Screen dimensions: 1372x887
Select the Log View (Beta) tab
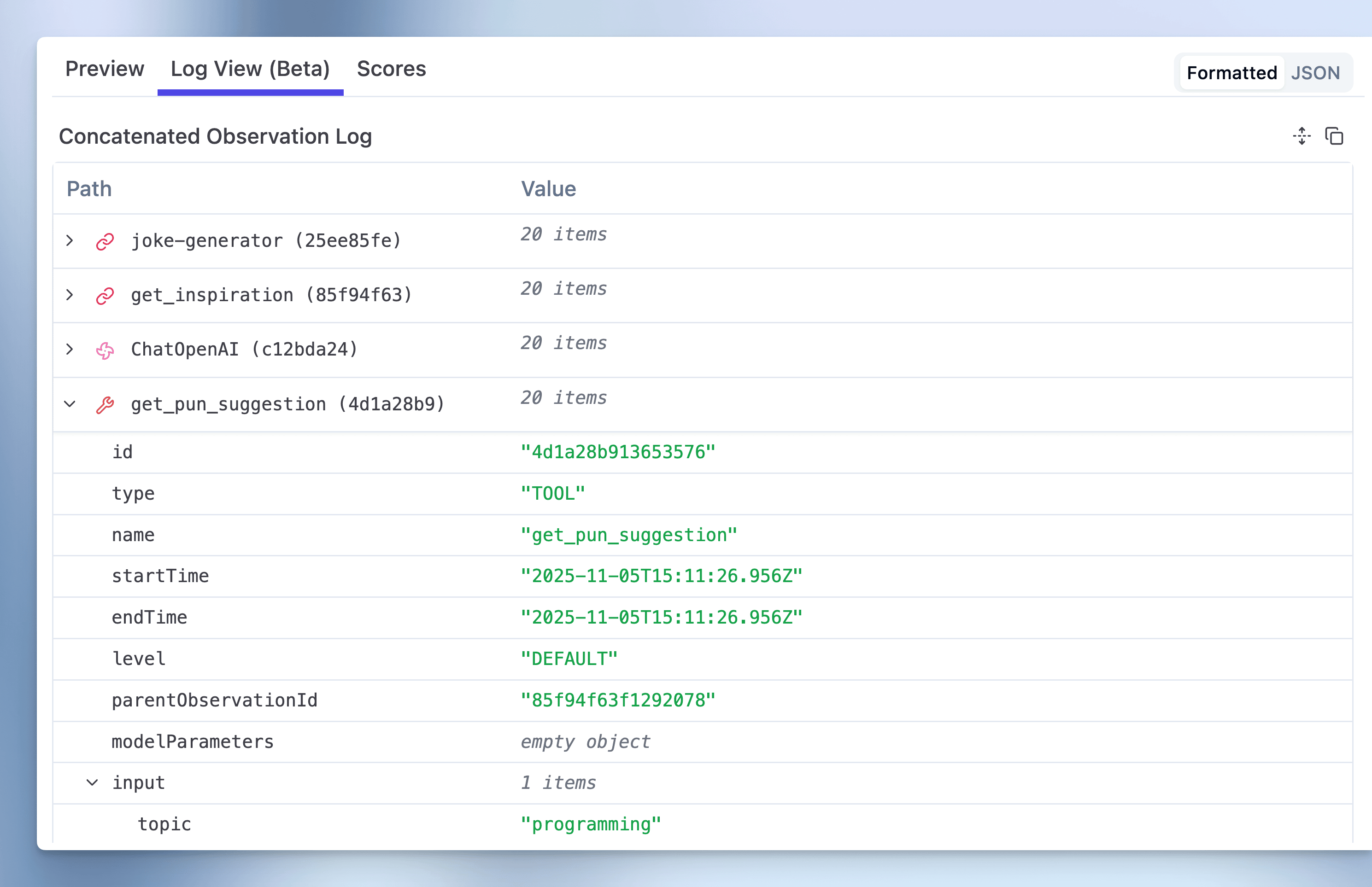(x=250, y=69)
